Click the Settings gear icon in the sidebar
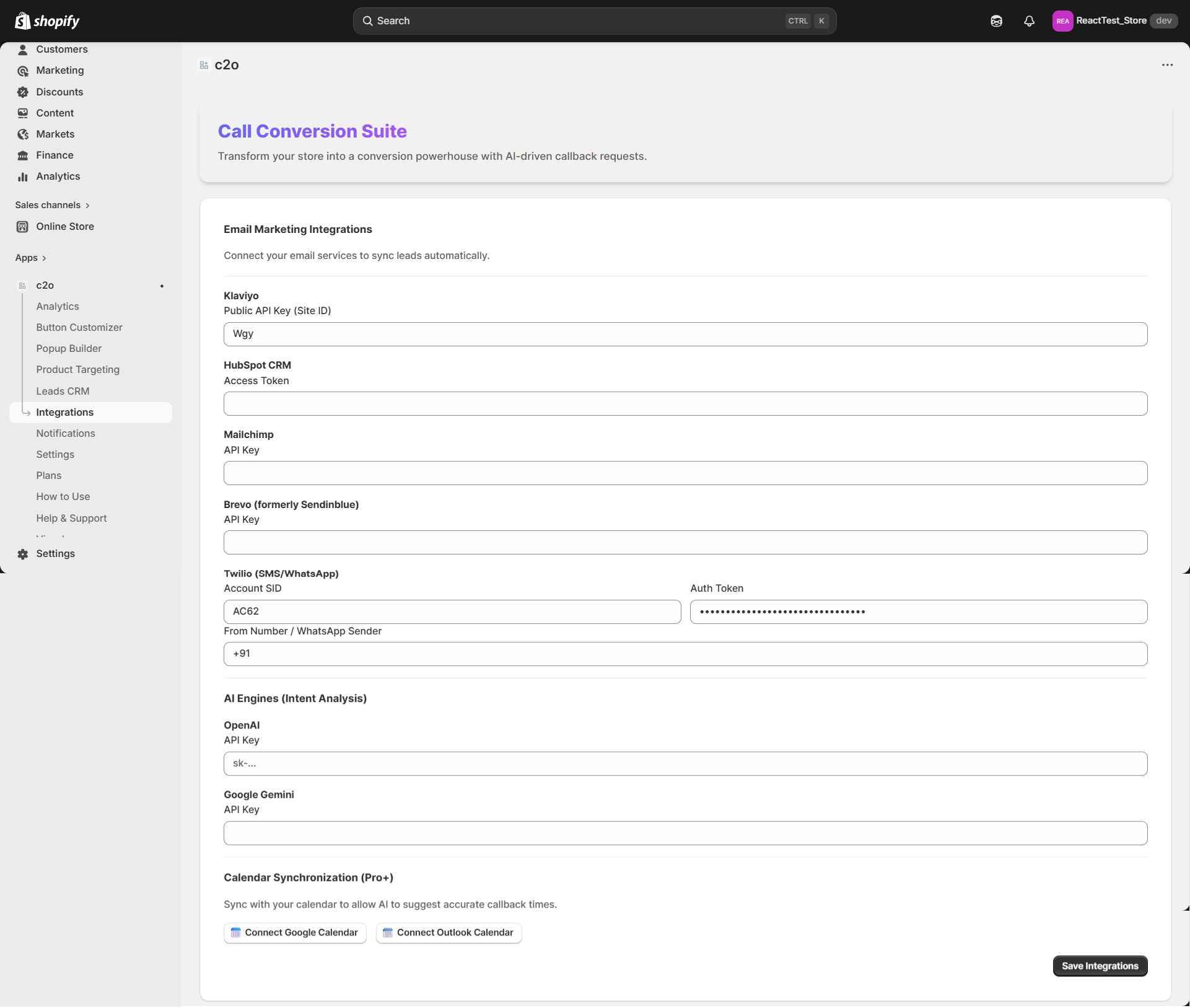Viewport: 1190px width, 1008px height. click(x=23, y=554)
